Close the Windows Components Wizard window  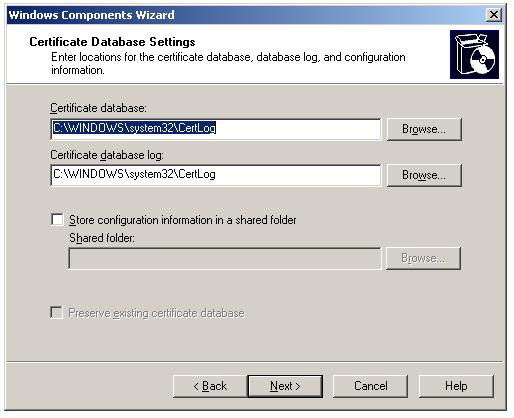pos(493,15)
